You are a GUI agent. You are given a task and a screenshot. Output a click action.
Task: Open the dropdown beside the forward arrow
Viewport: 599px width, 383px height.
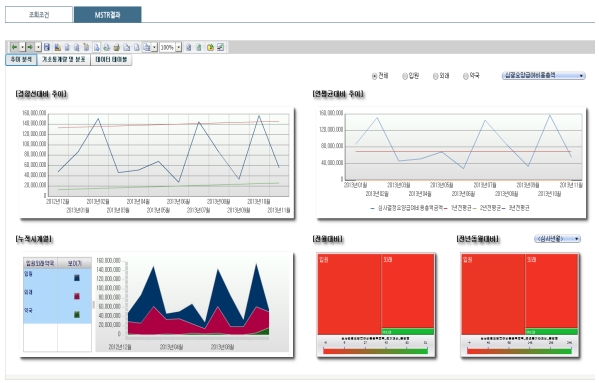tap(39, 47)
